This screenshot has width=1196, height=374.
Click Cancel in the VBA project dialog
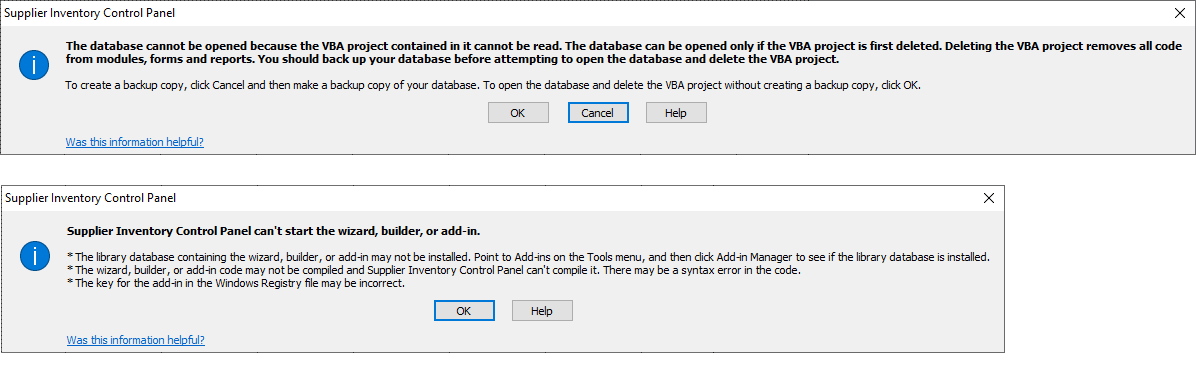tap(597, 113)
